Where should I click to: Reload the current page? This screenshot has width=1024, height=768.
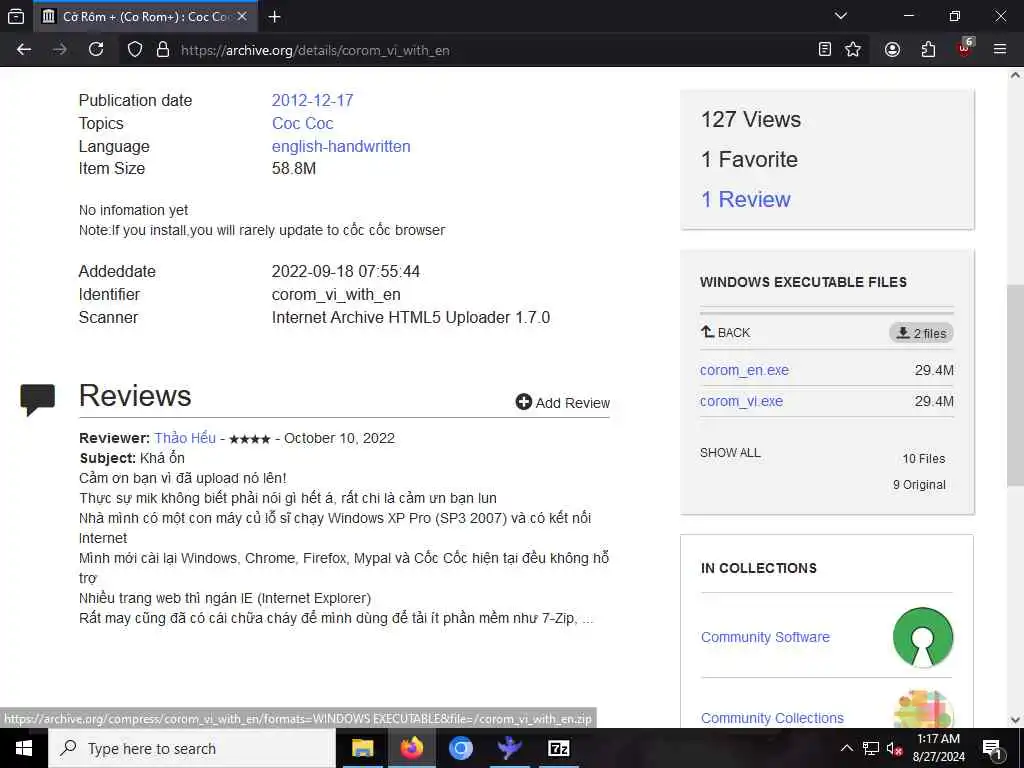click(96, 50)
